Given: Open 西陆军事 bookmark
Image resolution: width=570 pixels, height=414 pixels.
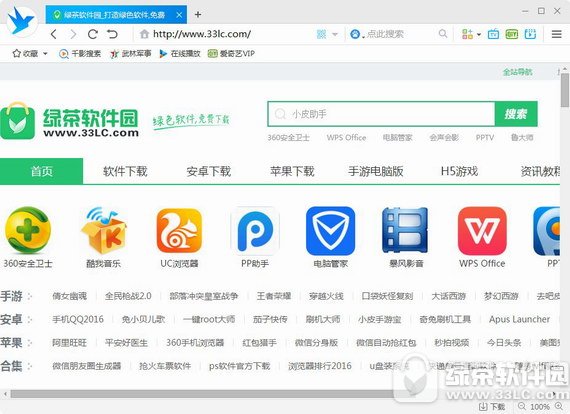Looking at the screenshot, I should coord(131,54).
